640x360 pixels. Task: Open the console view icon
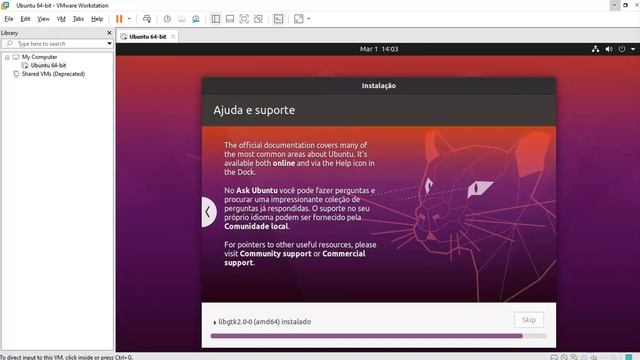[x=278, y=19]
